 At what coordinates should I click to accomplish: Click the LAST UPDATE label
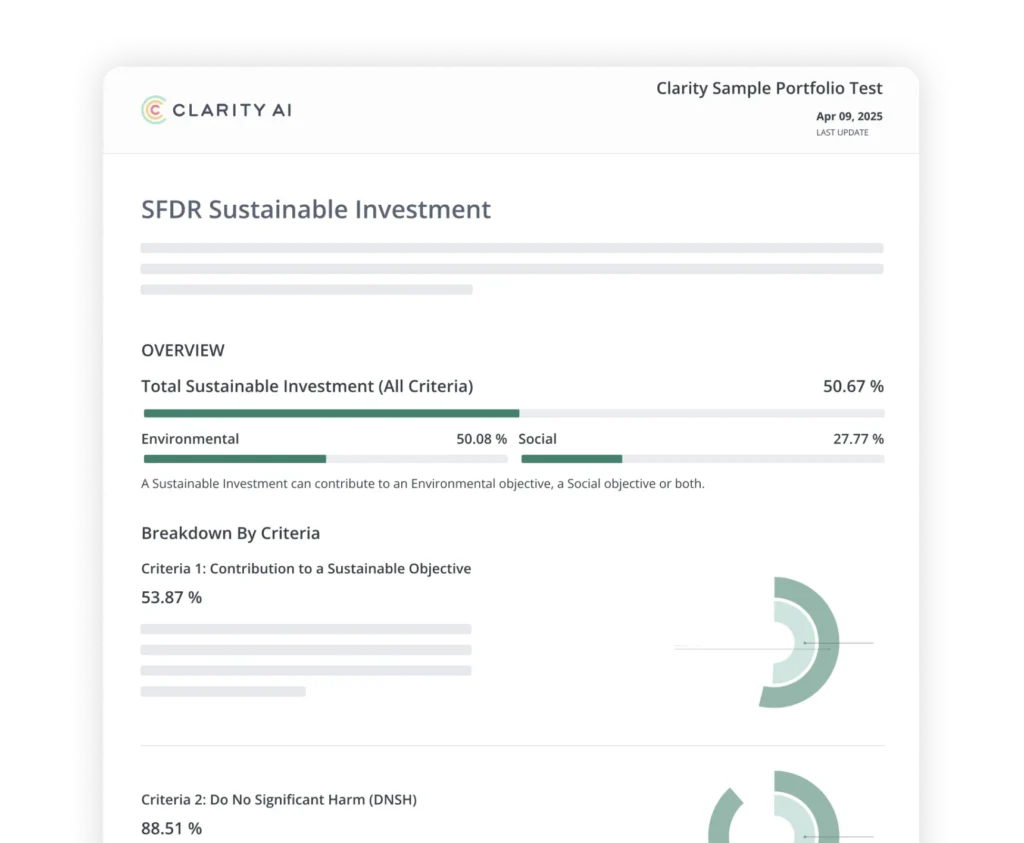[x=842, y=133]
